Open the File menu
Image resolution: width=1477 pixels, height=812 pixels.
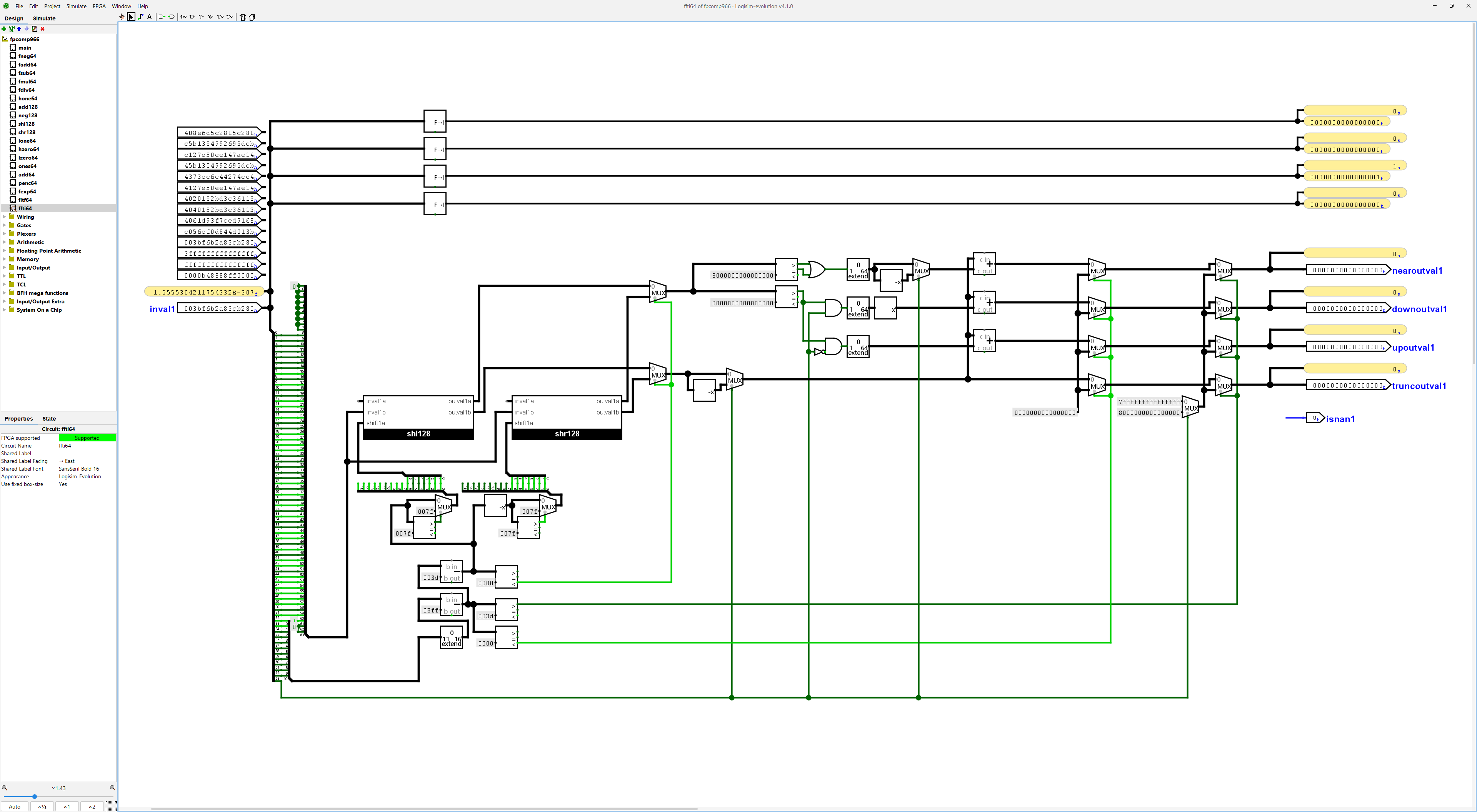click(19, 6)
